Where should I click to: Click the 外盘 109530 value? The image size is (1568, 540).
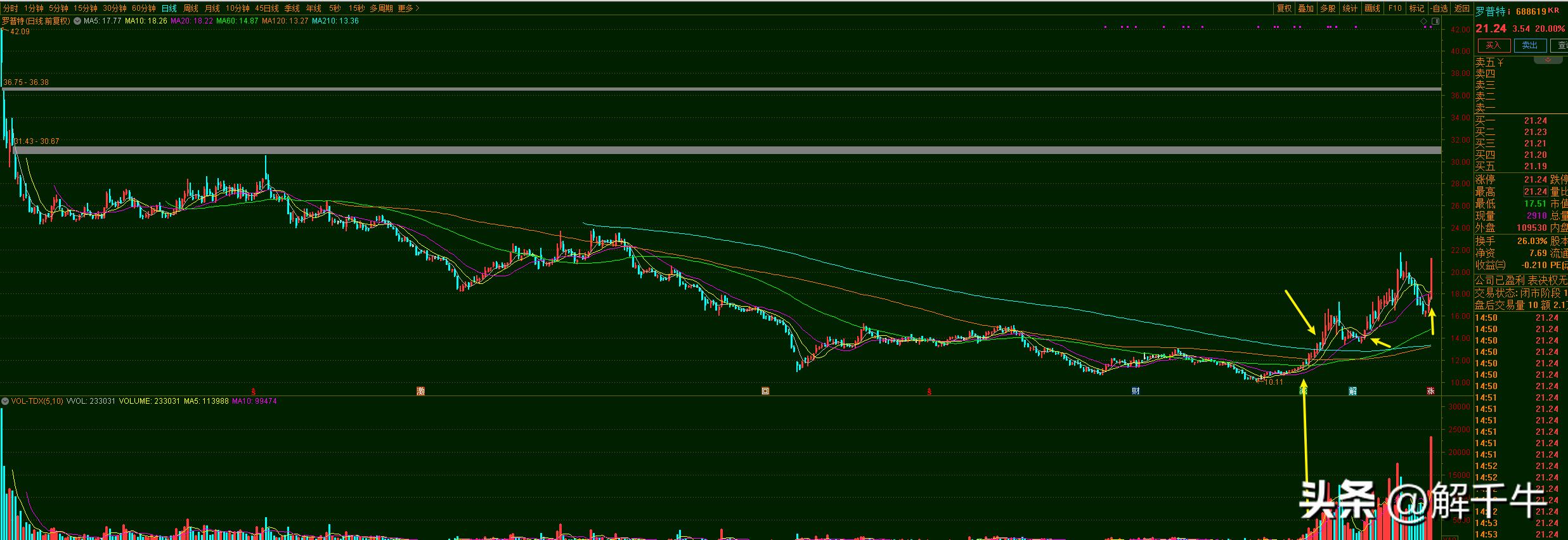(x=1532, y=228)
